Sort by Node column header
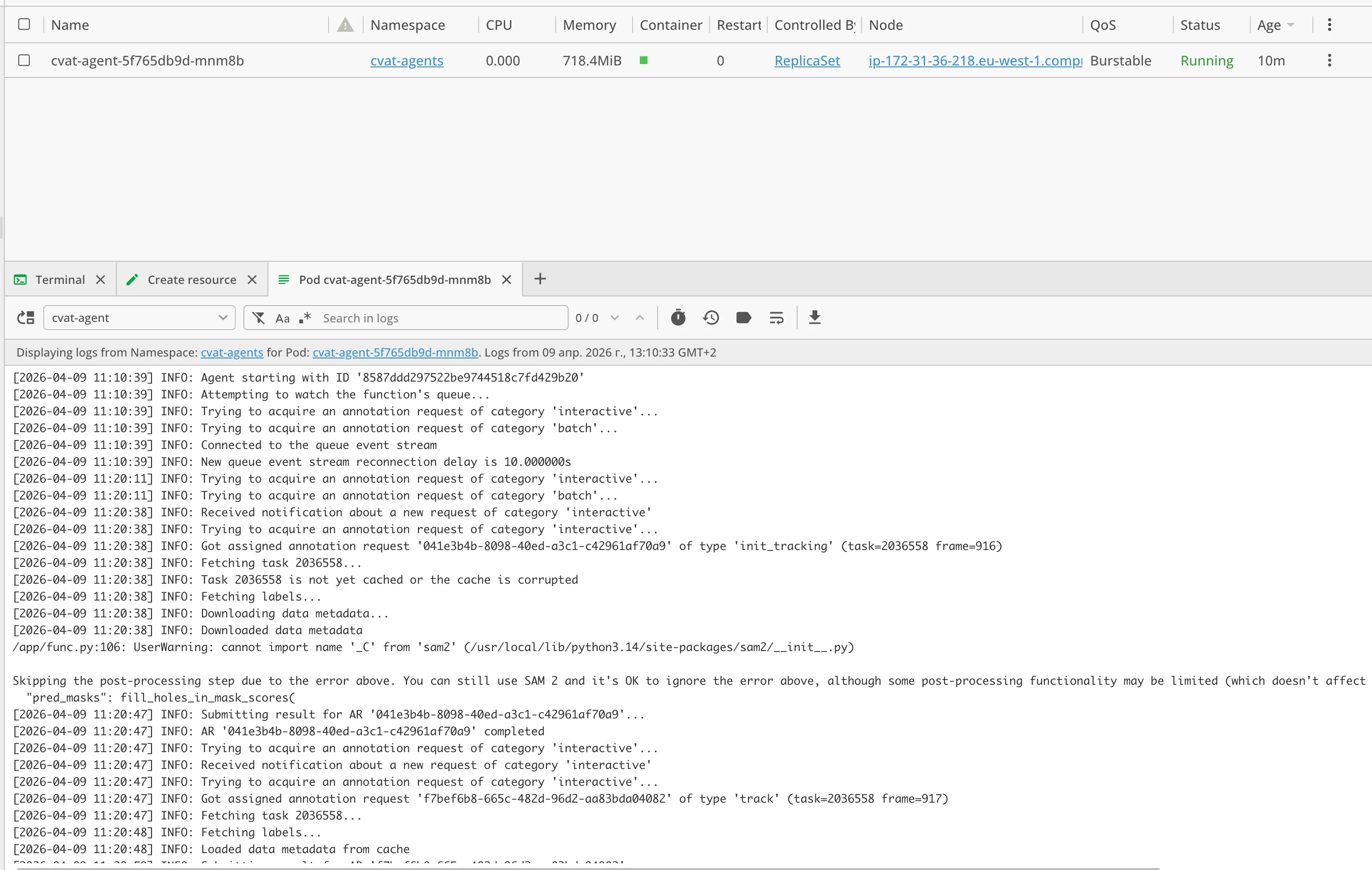This screenshot has width=1372, height=870. pos(886,25)
